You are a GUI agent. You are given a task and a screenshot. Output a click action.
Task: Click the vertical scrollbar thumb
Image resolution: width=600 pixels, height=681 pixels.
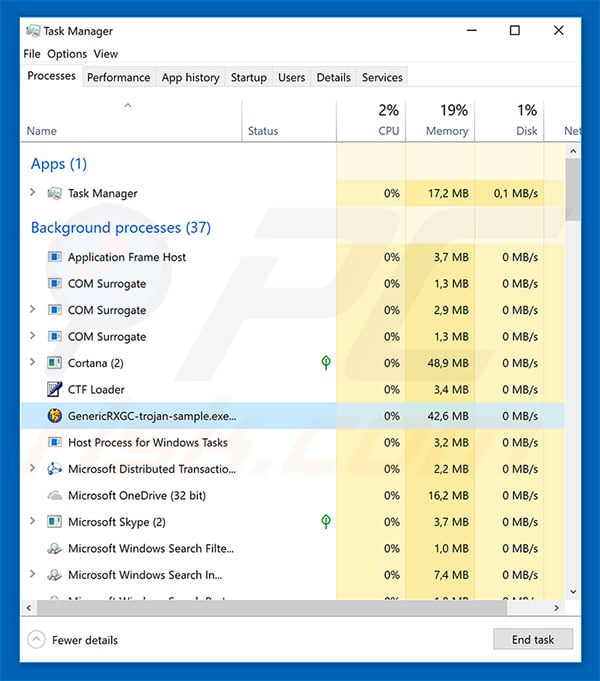pos(573,189)
